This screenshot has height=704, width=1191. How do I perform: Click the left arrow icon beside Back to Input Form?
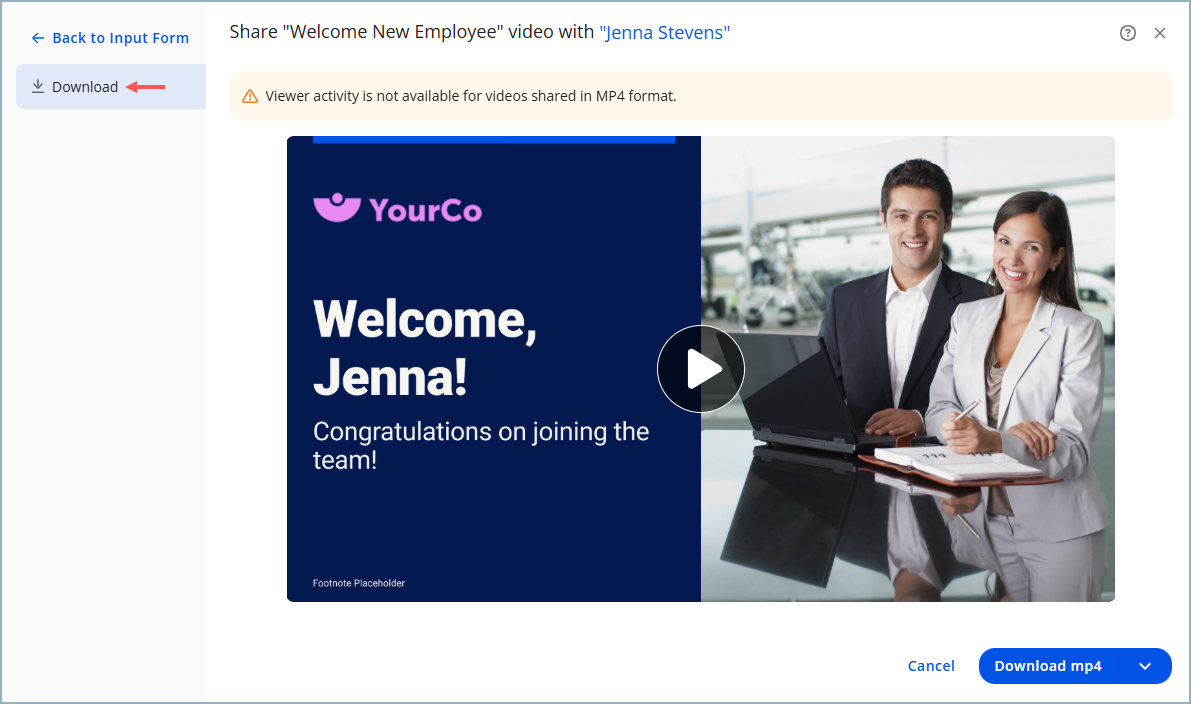pyautogui.click(x=38, y=38)
